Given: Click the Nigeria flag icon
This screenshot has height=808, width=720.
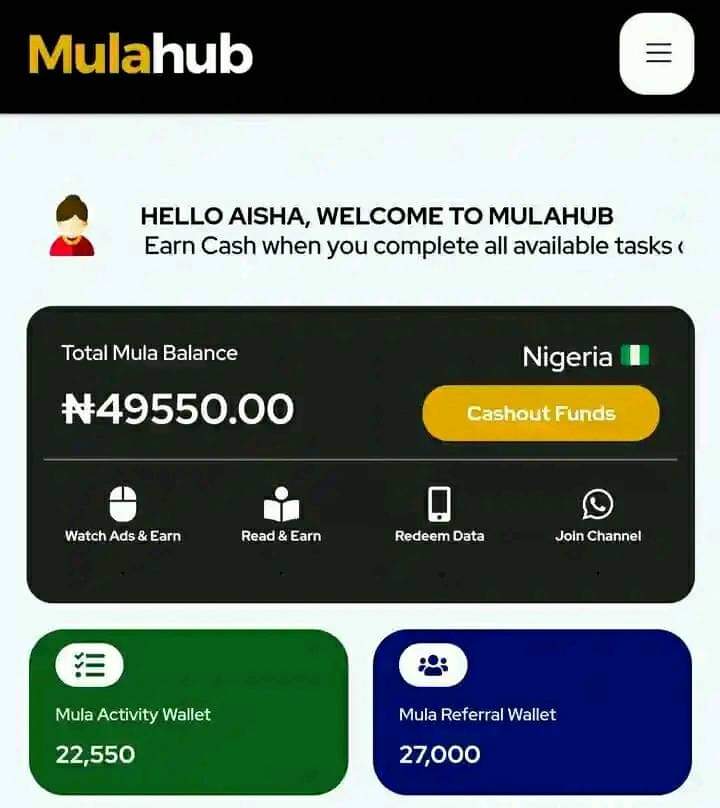Looking at the screenshot, I should coord(635,355).
